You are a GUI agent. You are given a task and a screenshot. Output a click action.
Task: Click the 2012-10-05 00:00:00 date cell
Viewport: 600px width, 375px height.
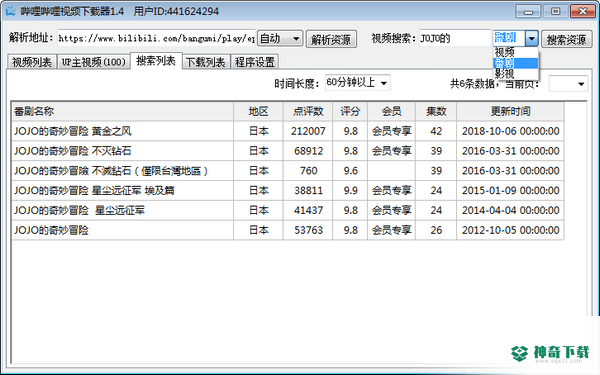tap(510, 230)
